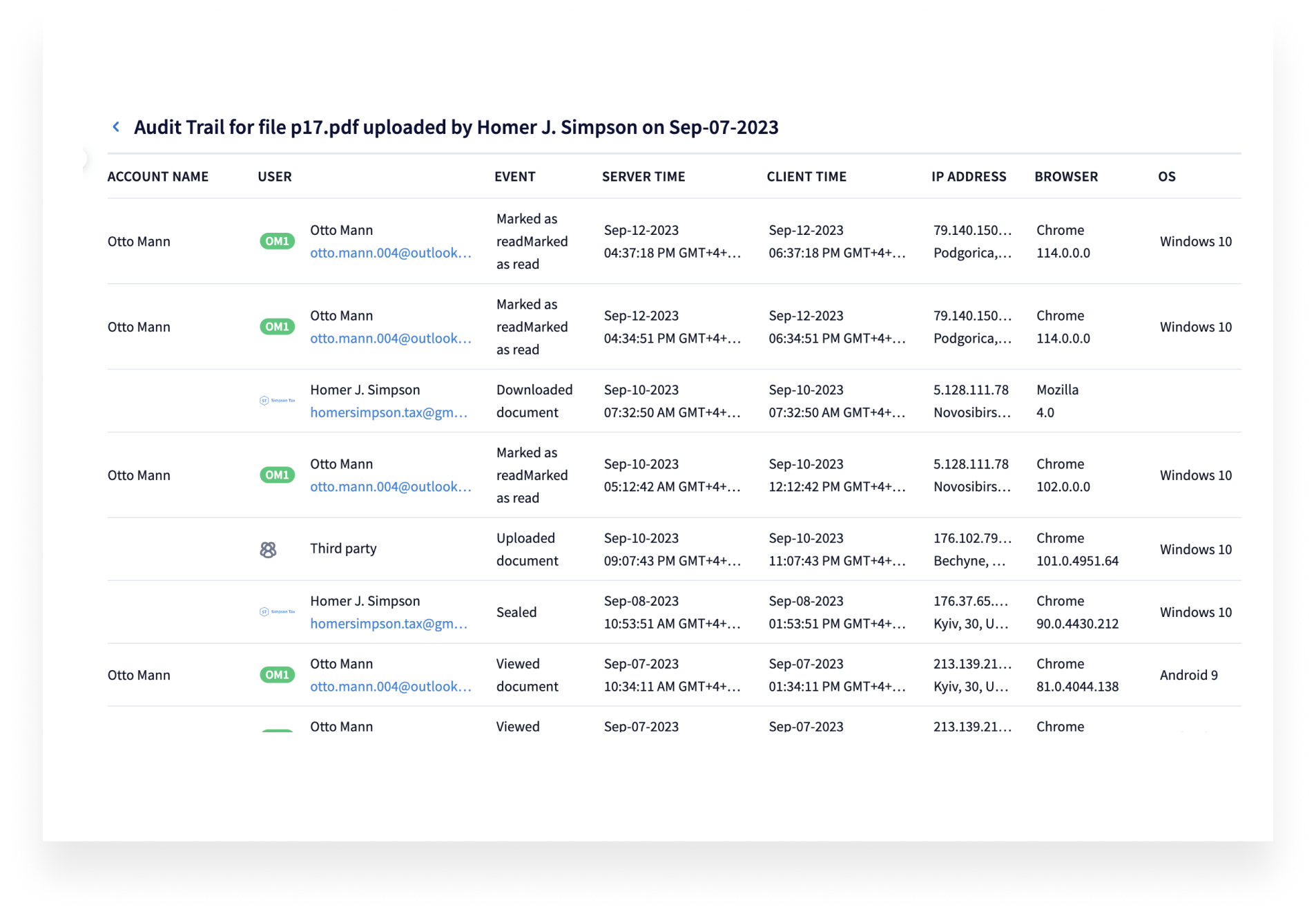Click the Third party group icon

[269, 548]
